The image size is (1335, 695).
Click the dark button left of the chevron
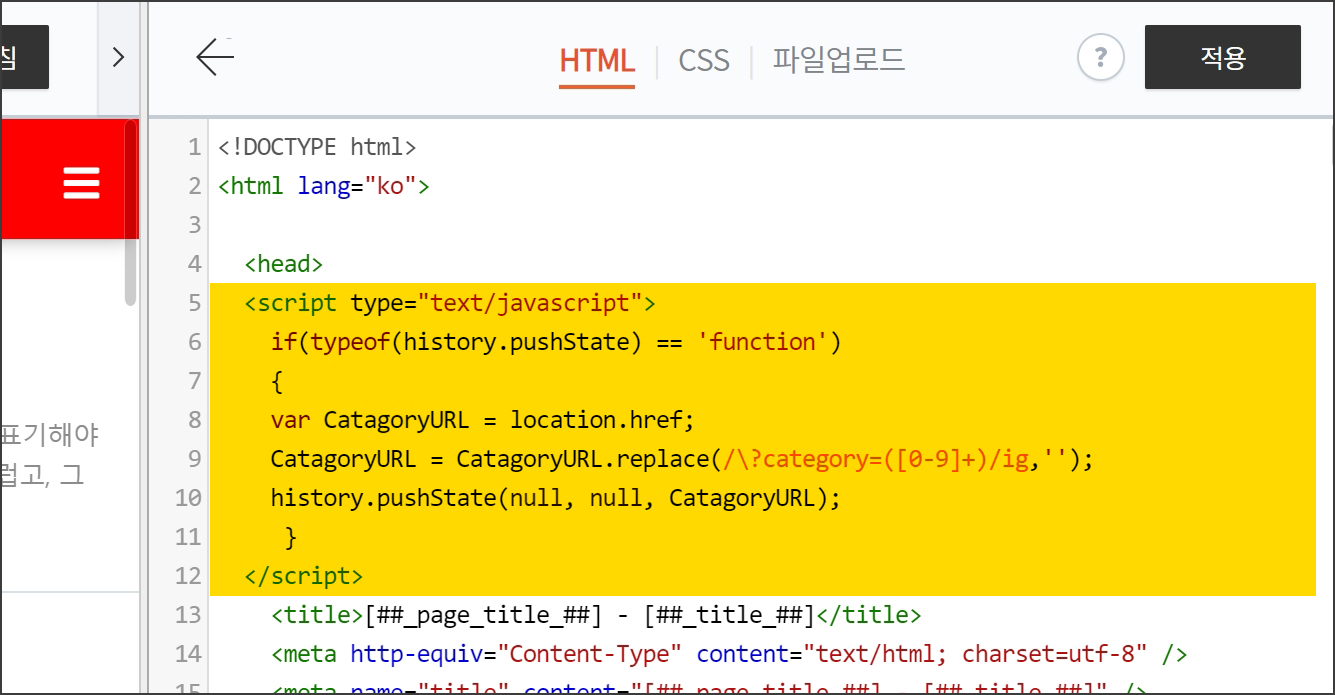tap(24, 57)
